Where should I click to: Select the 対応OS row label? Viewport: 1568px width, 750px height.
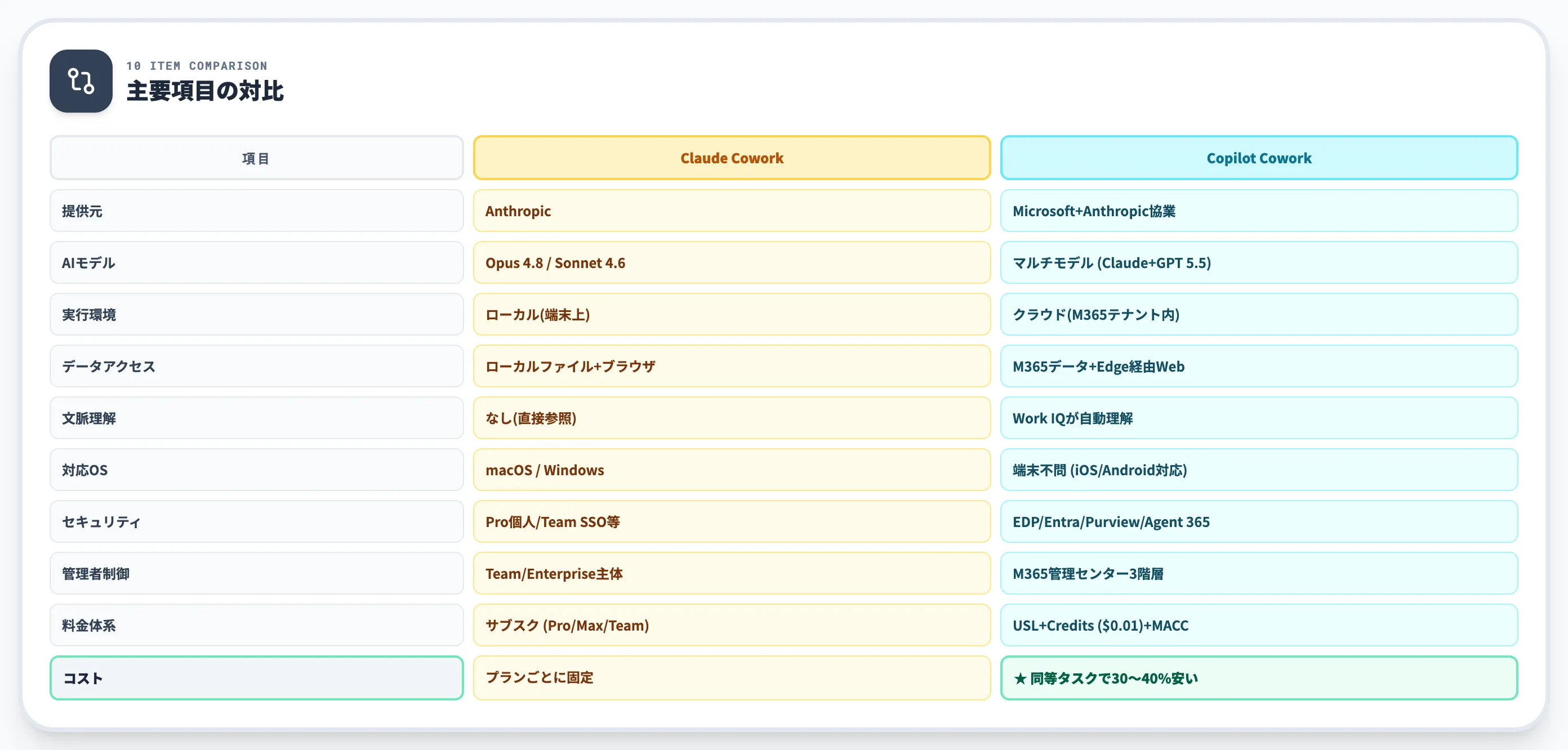(x=256, y=470)
